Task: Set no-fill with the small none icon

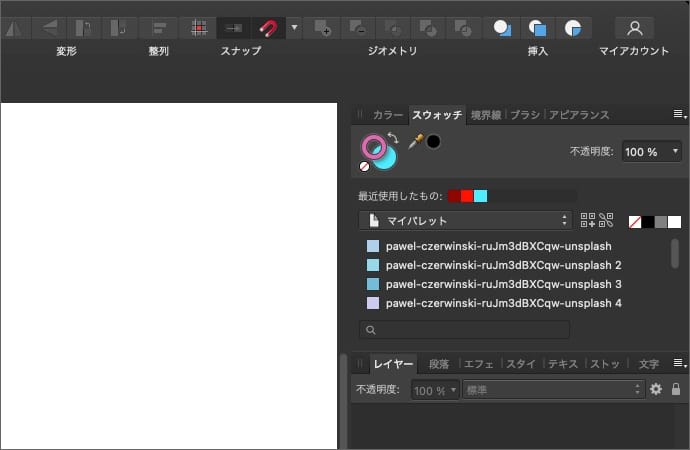Action: pos(364,167)
